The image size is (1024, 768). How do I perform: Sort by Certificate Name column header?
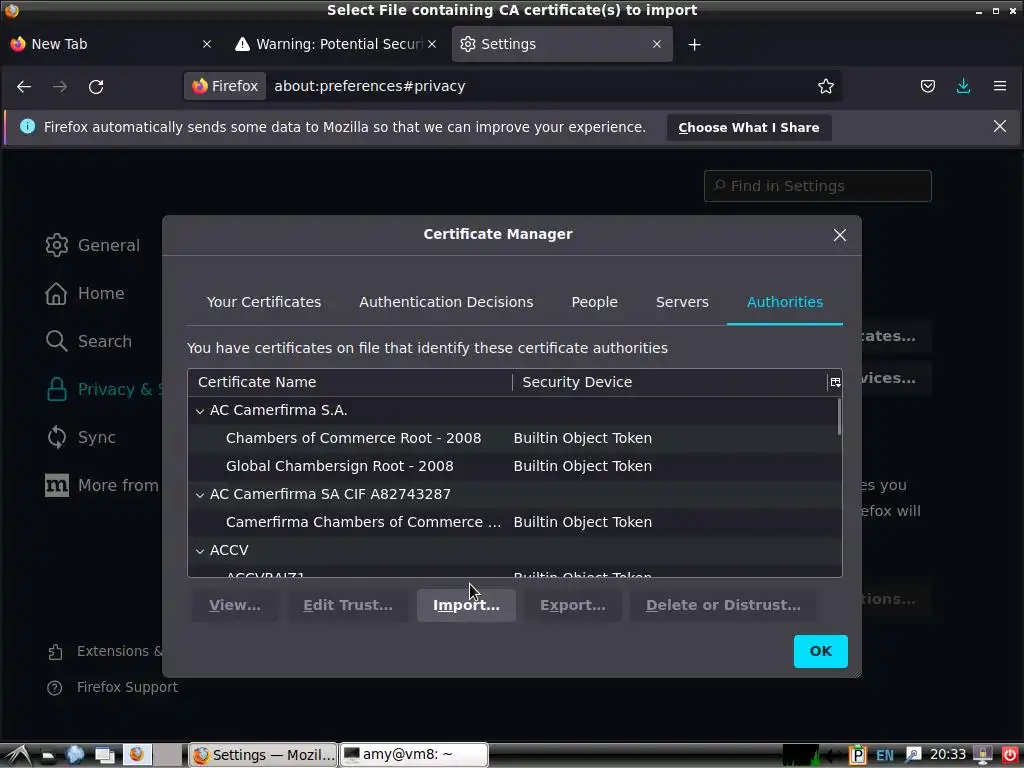(349, 383)
